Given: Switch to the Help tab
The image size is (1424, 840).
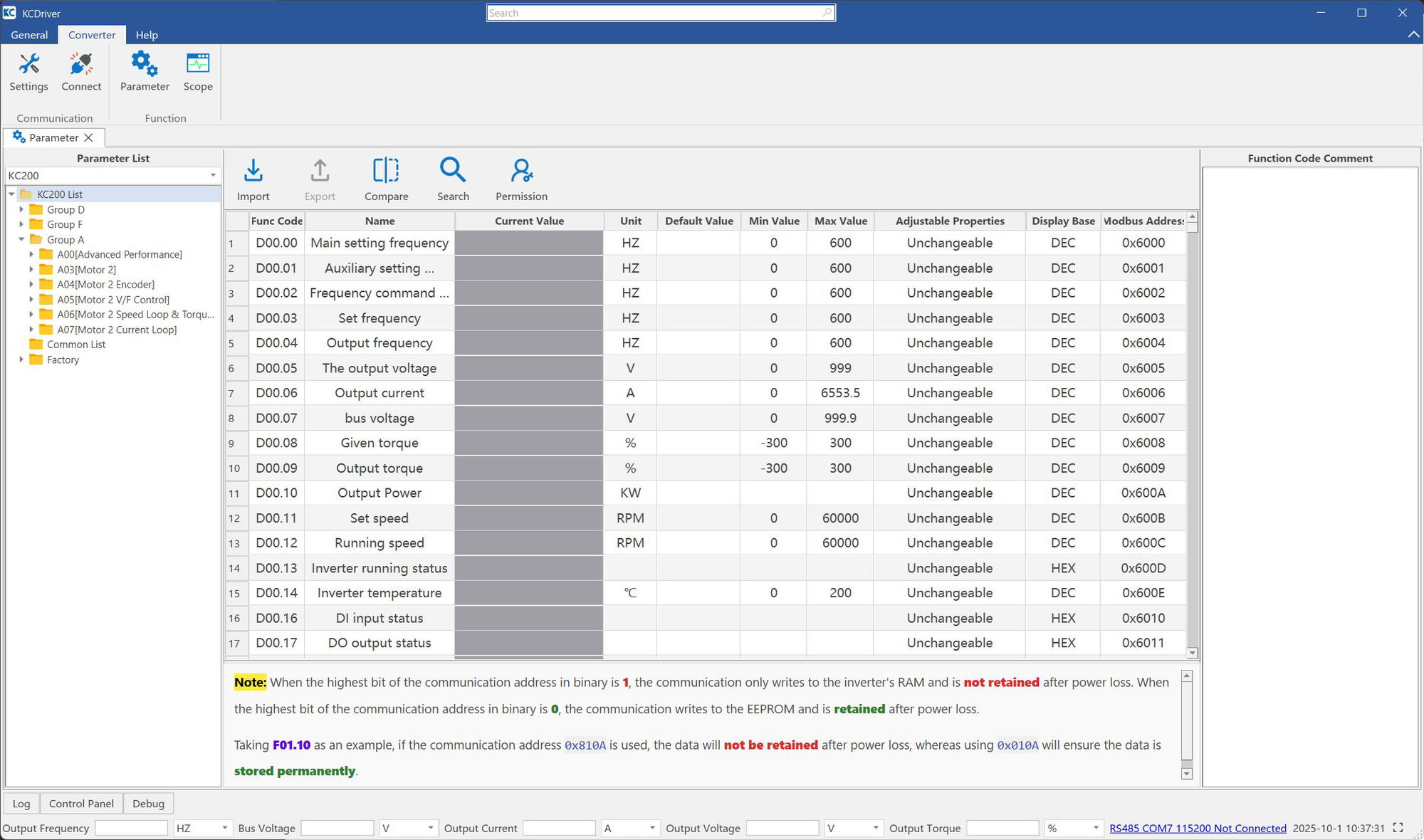Looking at the screenshot, I should click(147, 34).
